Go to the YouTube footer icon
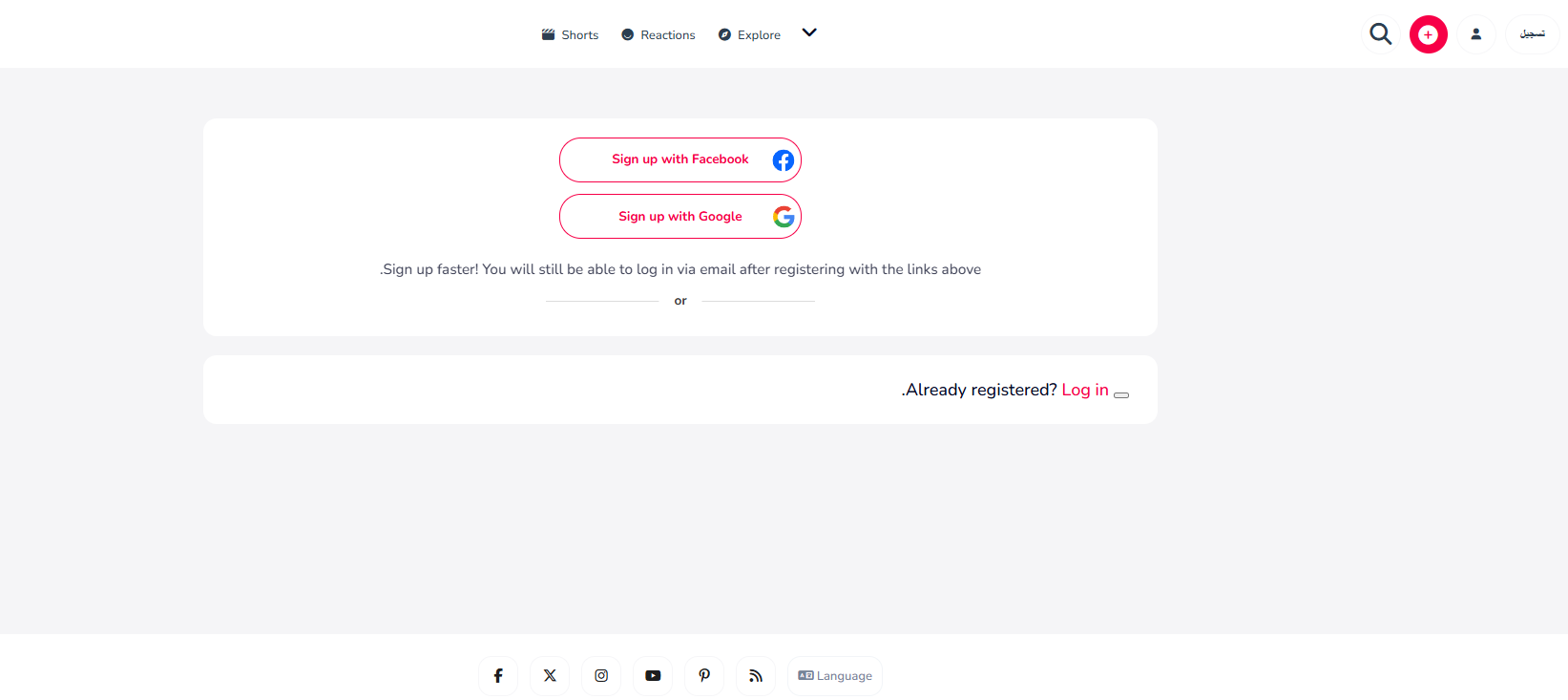 coord(653,675)
